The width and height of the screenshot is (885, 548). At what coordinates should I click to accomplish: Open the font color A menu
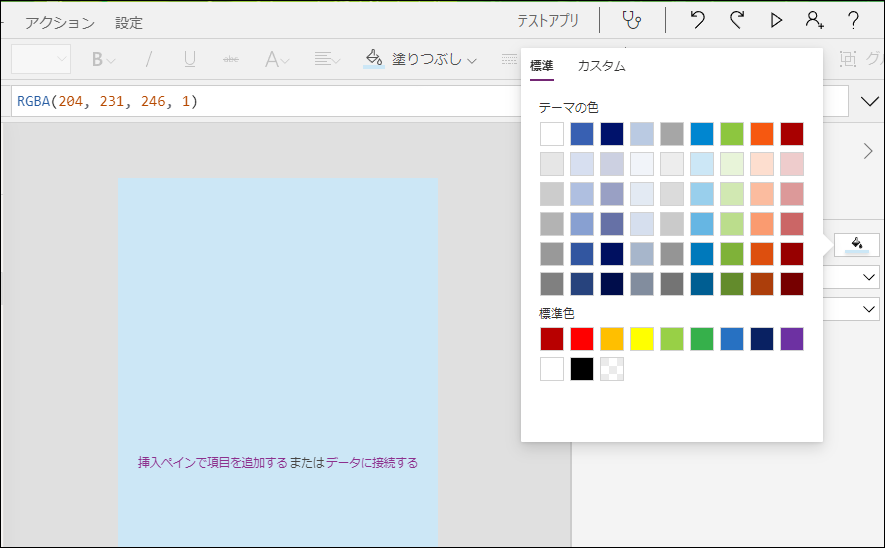tap(277, 59)
